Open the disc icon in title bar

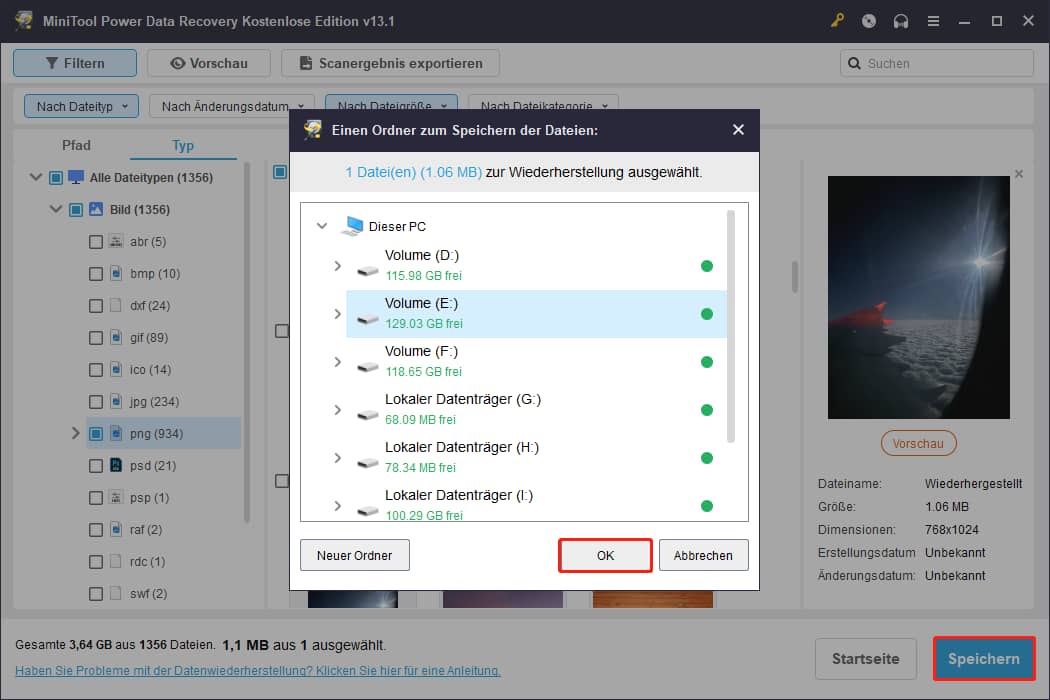click(869, 21)
